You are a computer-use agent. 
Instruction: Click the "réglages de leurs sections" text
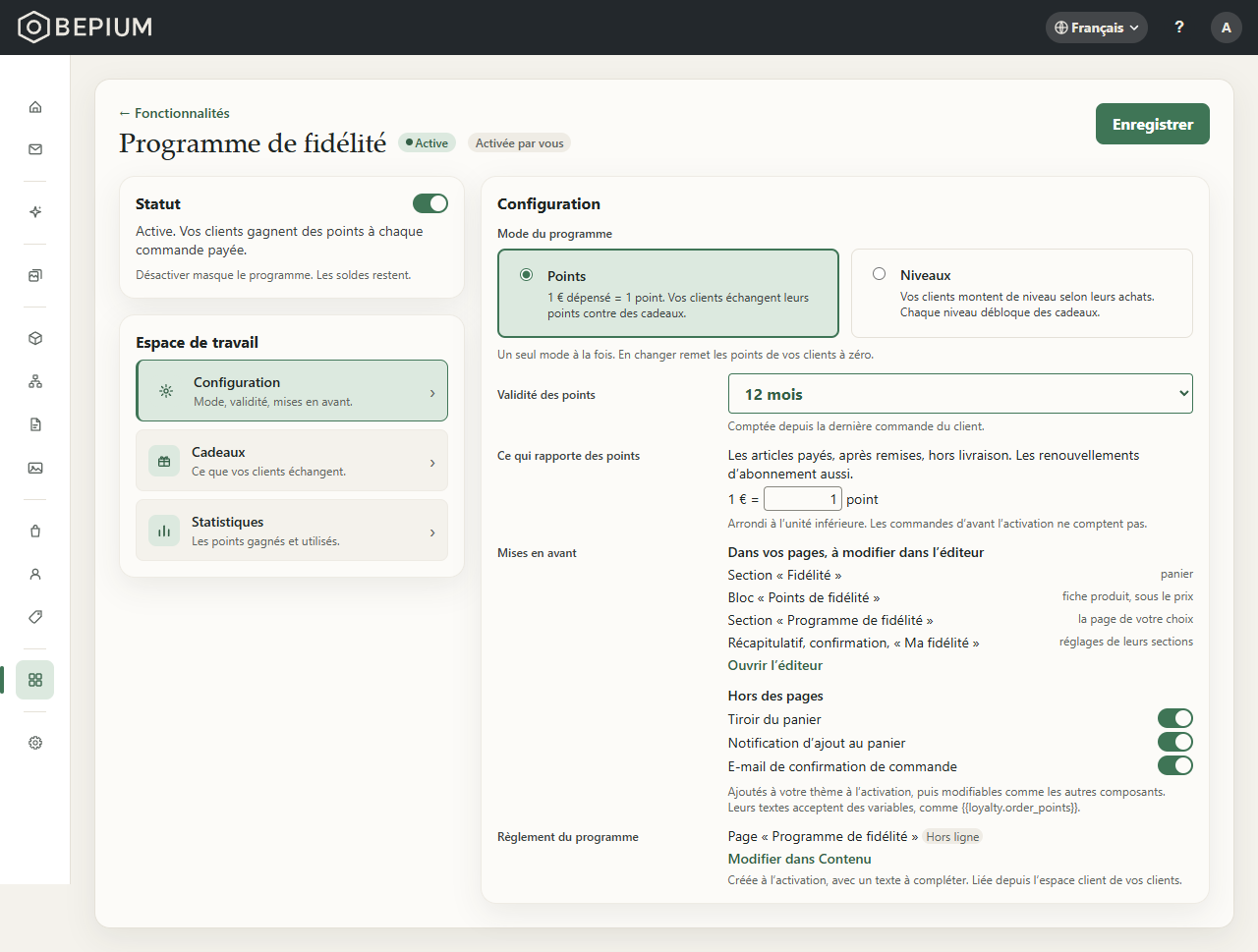1126,642
